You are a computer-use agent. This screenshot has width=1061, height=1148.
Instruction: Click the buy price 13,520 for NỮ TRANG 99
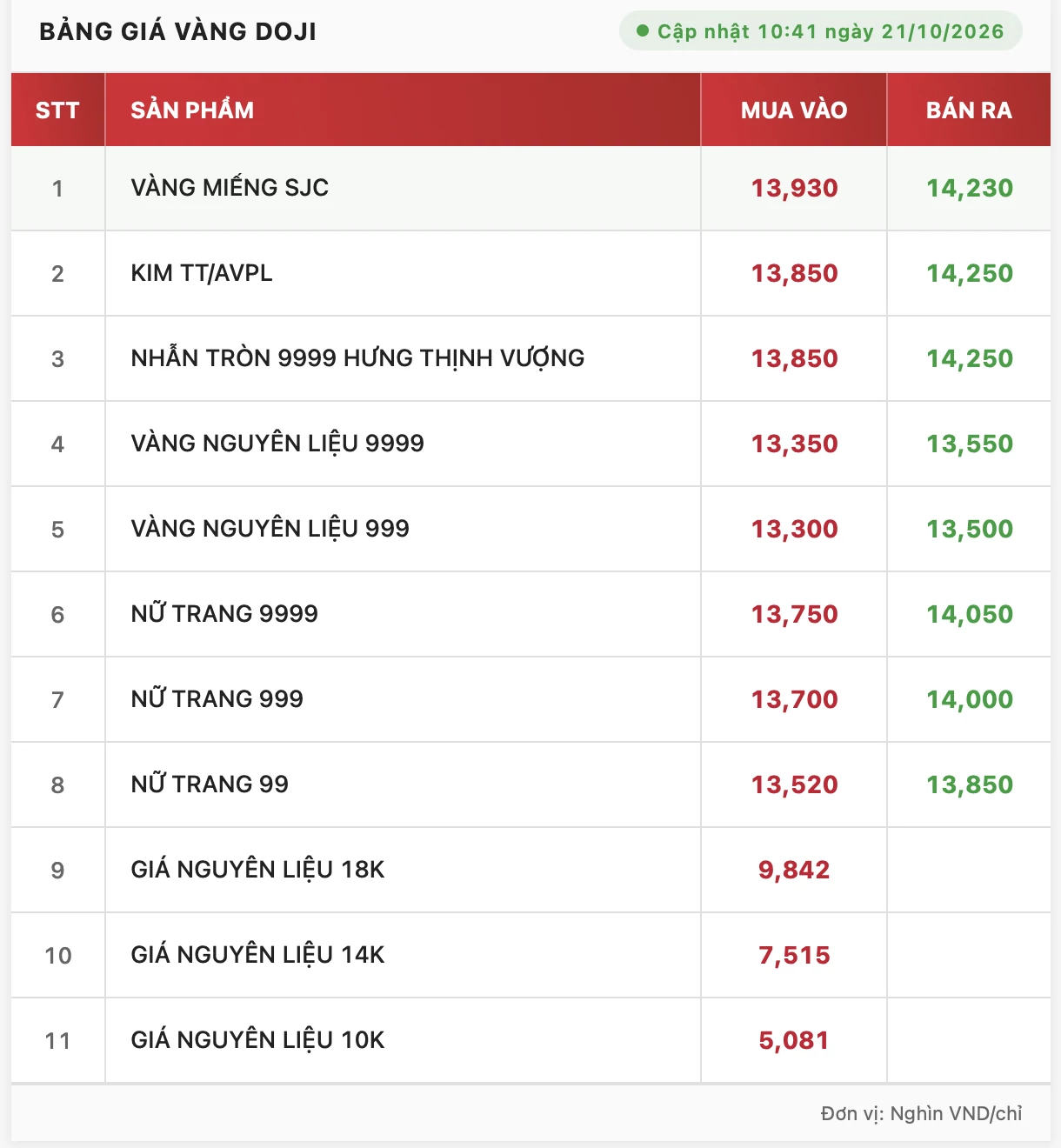(x=794, y=785)
